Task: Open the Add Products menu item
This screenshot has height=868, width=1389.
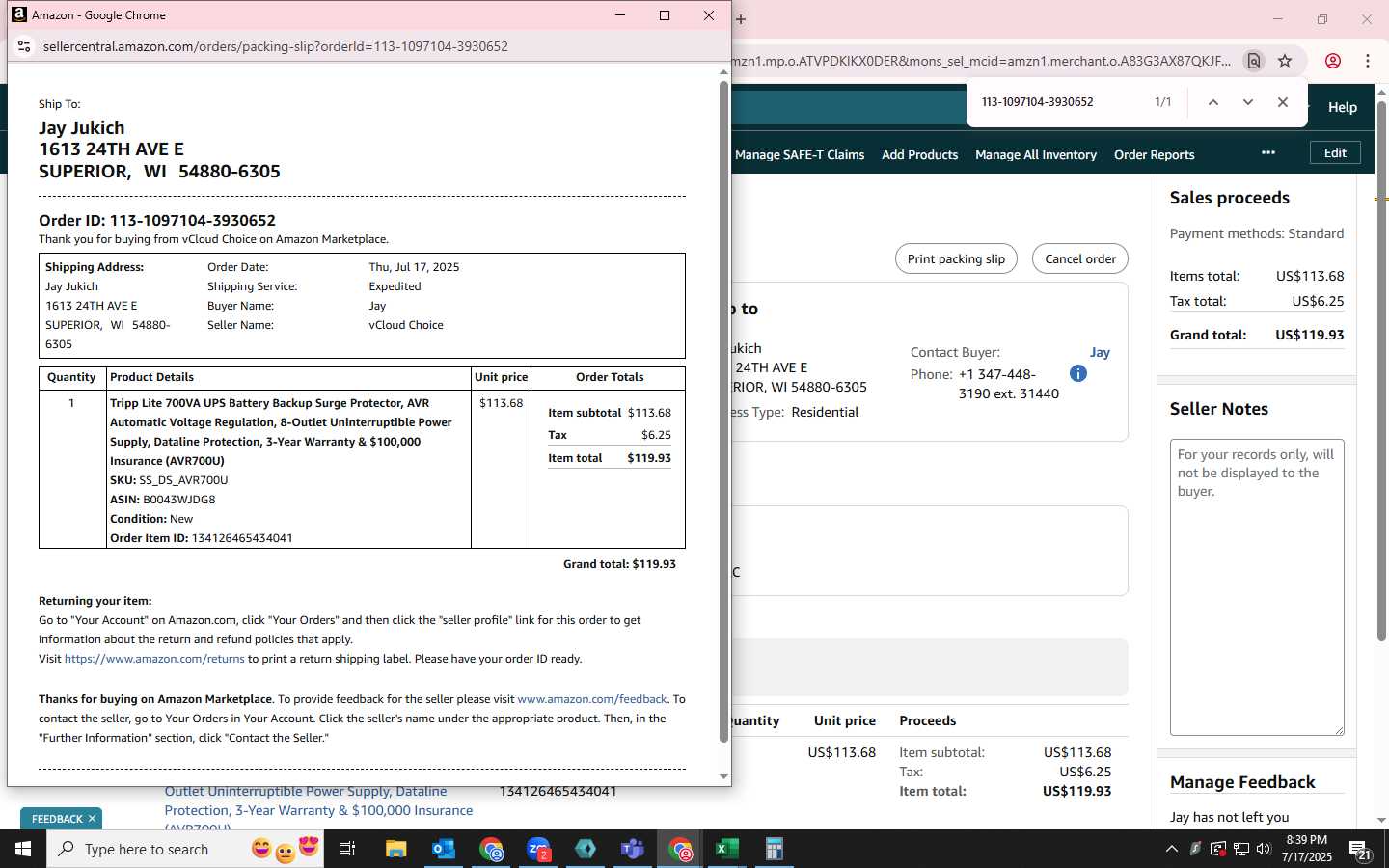Action: click(919, 154)
